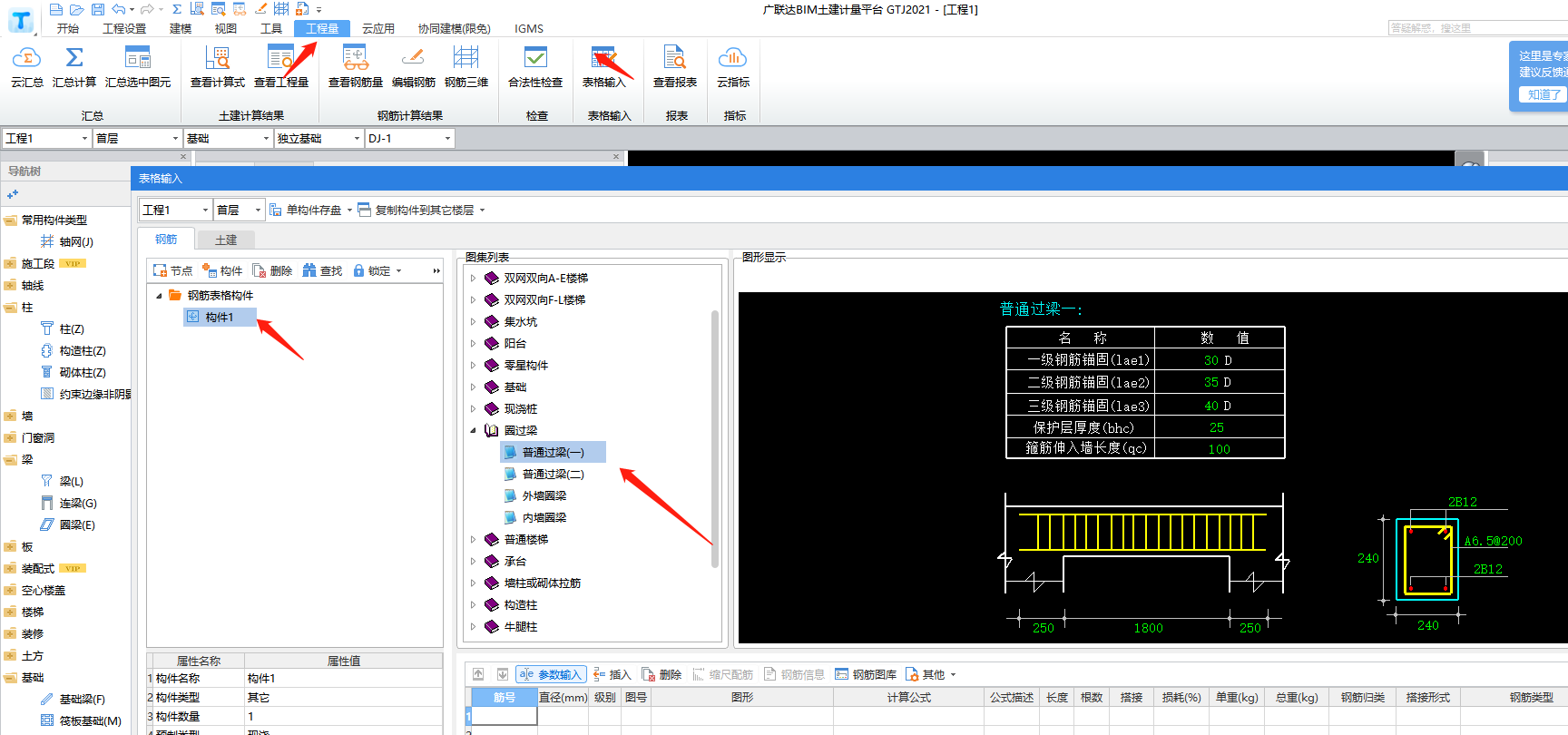Click 查找 binoculars button
This screenshot has height=735, width=1568.
322,270
